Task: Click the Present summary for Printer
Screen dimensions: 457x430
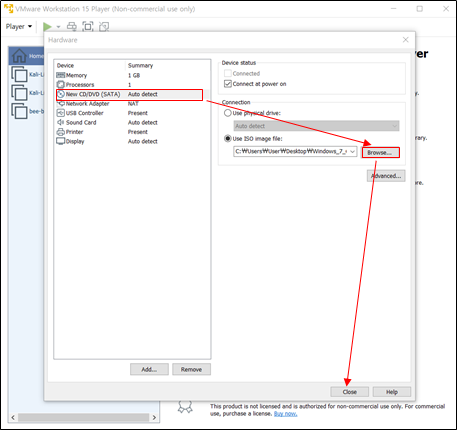Action: click(x=138, y=132)
